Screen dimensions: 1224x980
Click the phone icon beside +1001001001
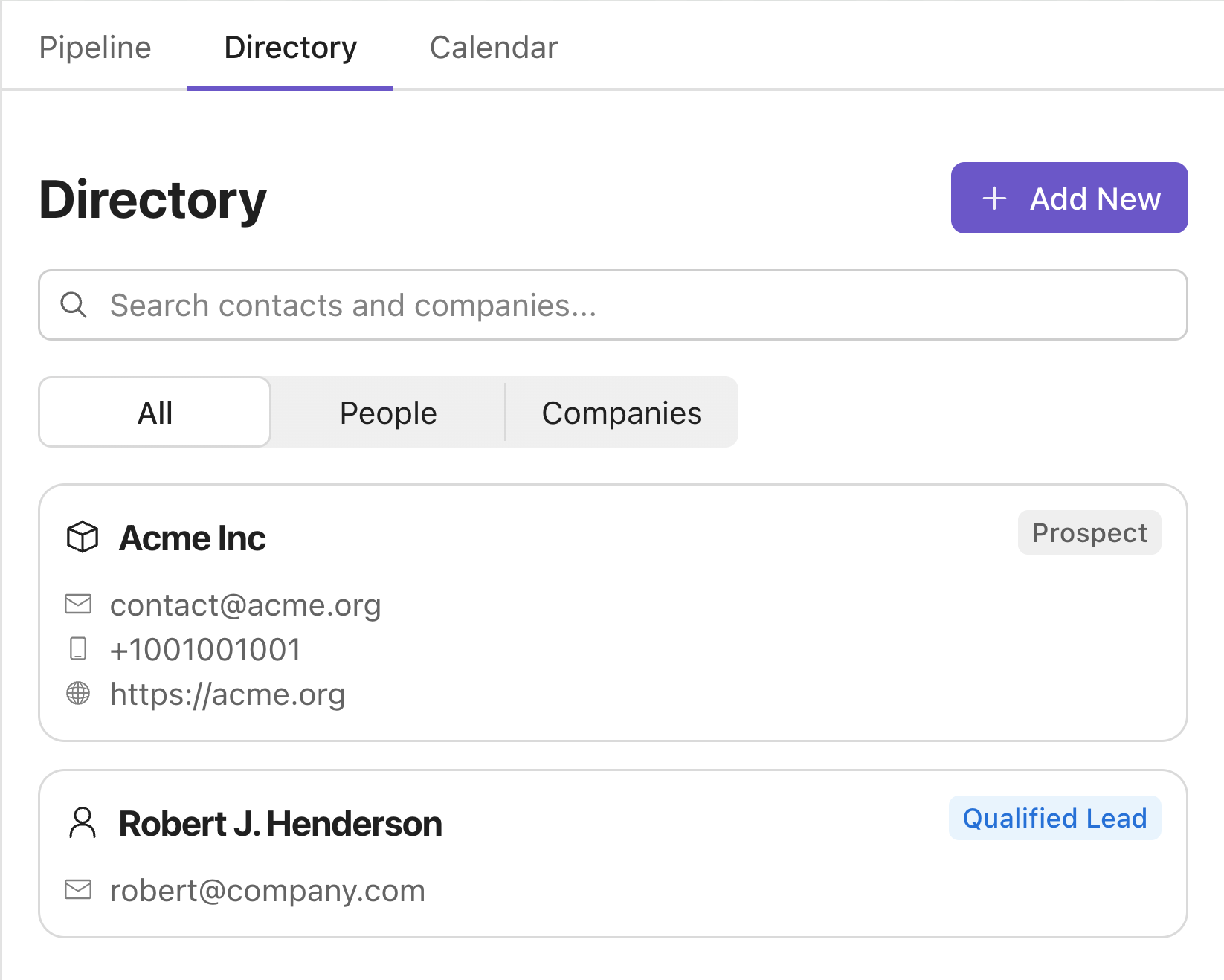pos(78,649)
